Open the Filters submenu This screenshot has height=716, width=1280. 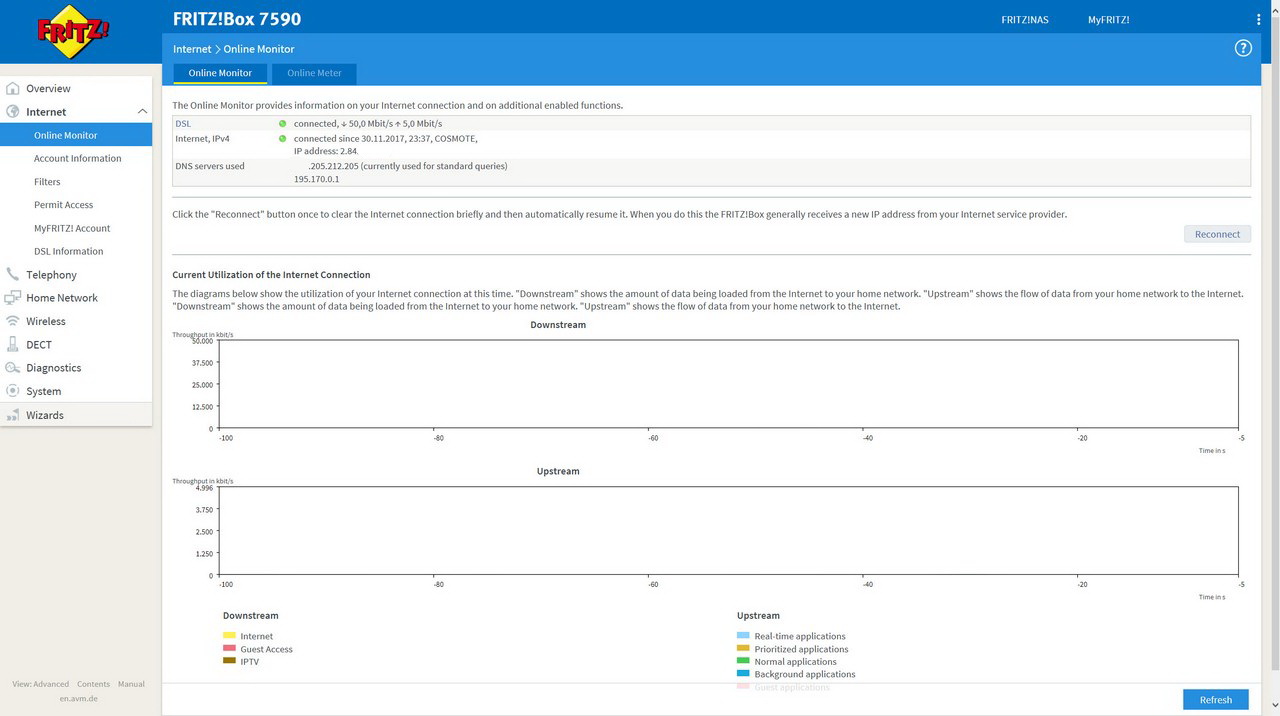tap(47, 182)
